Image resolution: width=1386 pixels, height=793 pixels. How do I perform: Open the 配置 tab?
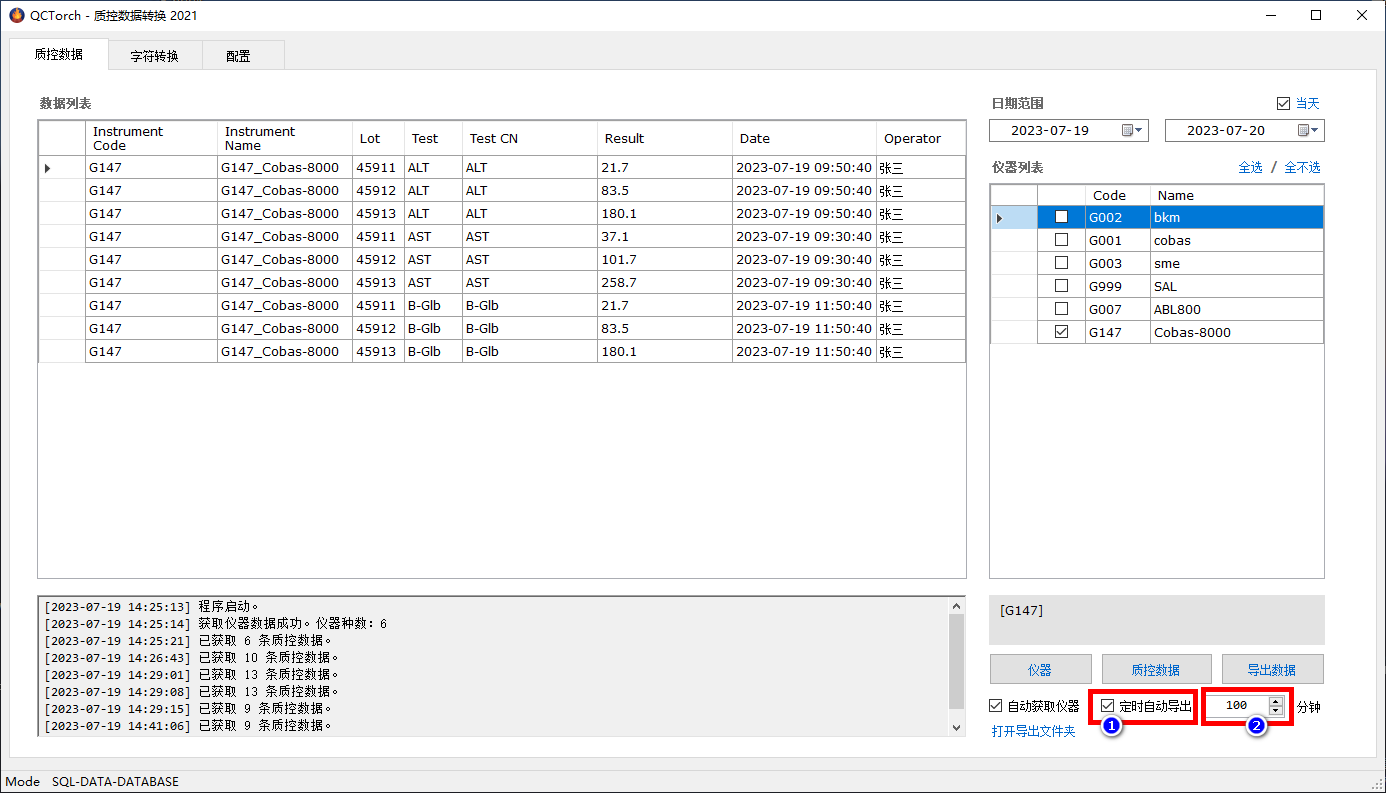238,57
